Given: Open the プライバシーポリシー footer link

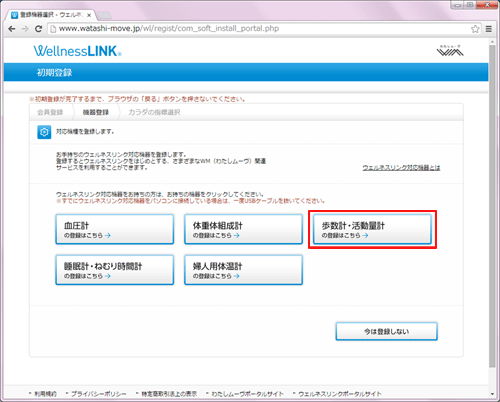Looking at the screenshot, I should pyautogui.click(x=99, y=394).
